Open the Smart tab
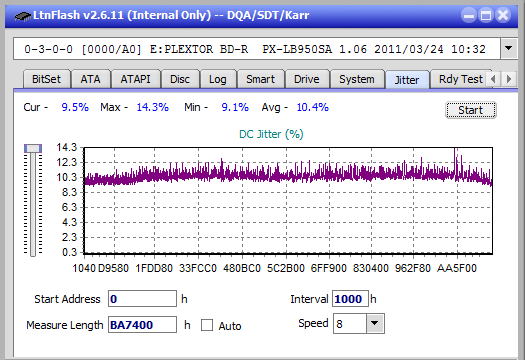 260,79
